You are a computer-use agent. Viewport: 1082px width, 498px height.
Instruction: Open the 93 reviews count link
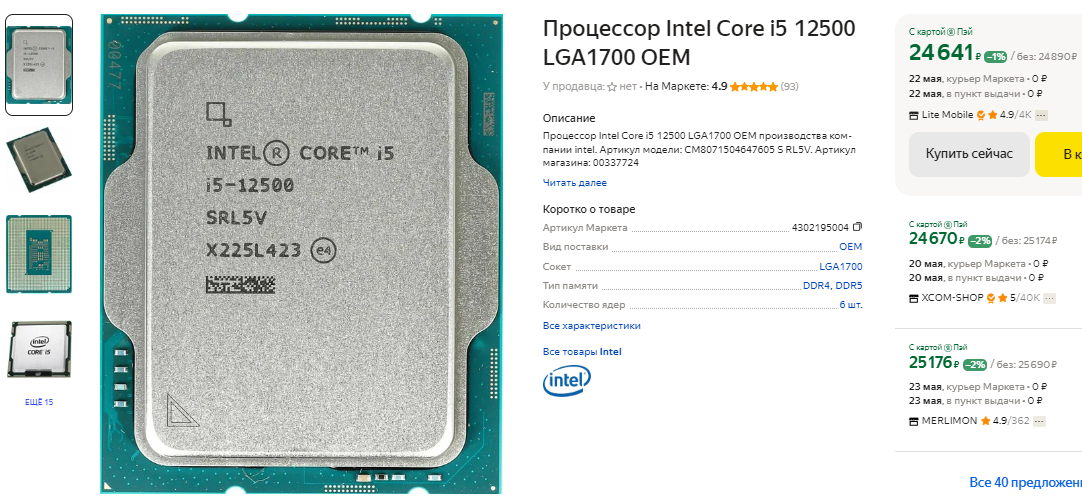(789, 87)
